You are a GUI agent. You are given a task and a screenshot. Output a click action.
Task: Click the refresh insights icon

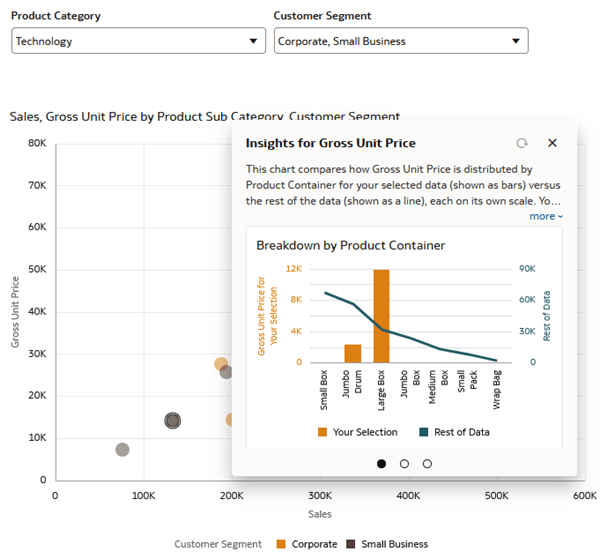(522, 143)
